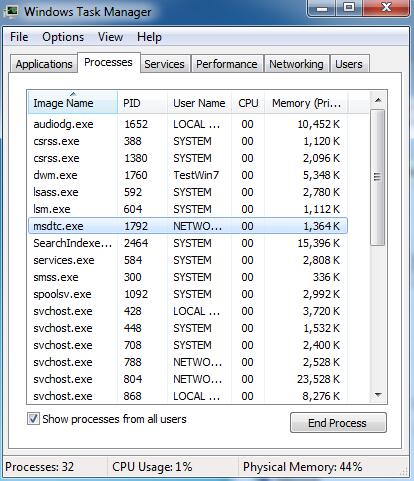Select the spoolsv.exe process
This screenshot has width=414, height=481.
[188, 294]
